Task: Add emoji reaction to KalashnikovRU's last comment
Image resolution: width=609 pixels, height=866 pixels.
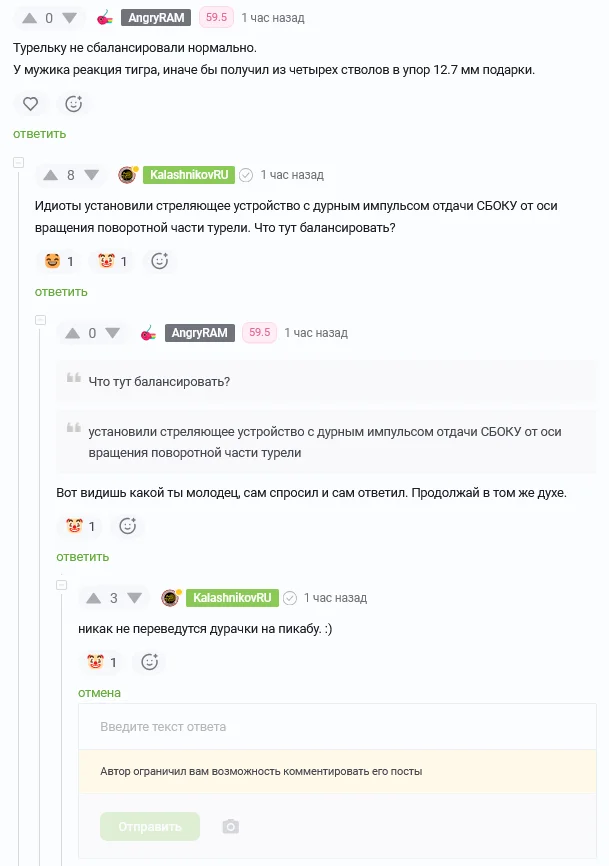Action: coord(150,662)
